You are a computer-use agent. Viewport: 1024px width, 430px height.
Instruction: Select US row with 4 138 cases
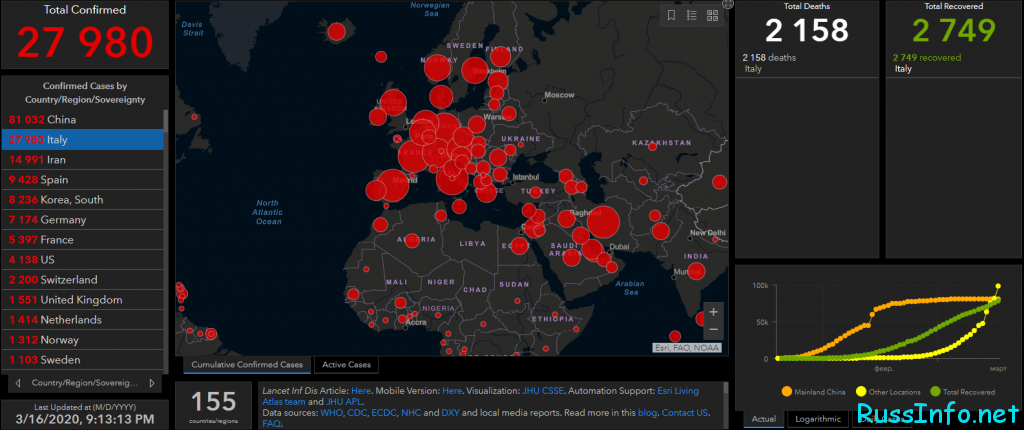tap(82, 260)
